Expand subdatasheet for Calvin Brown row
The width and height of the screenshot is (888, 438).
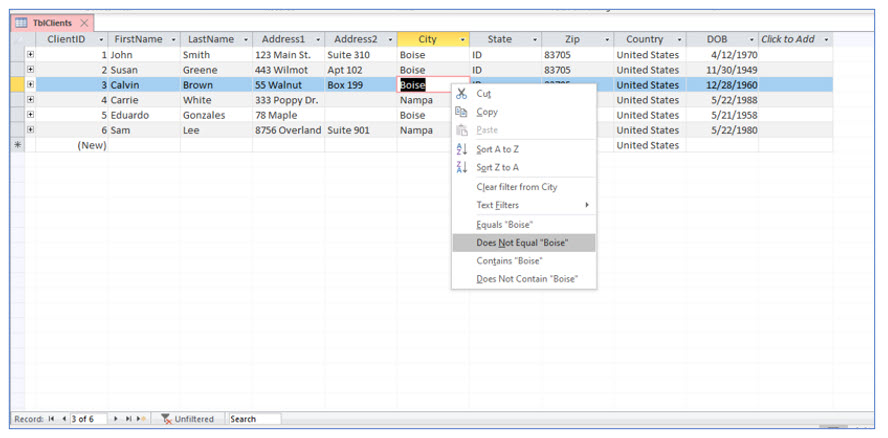(31, 84)
